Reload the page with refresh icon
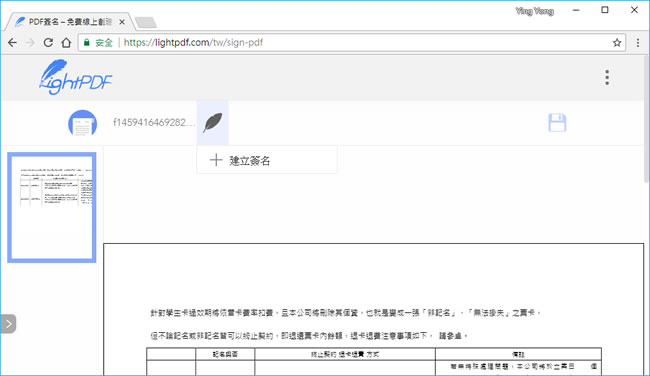 (x=48, y=43)
